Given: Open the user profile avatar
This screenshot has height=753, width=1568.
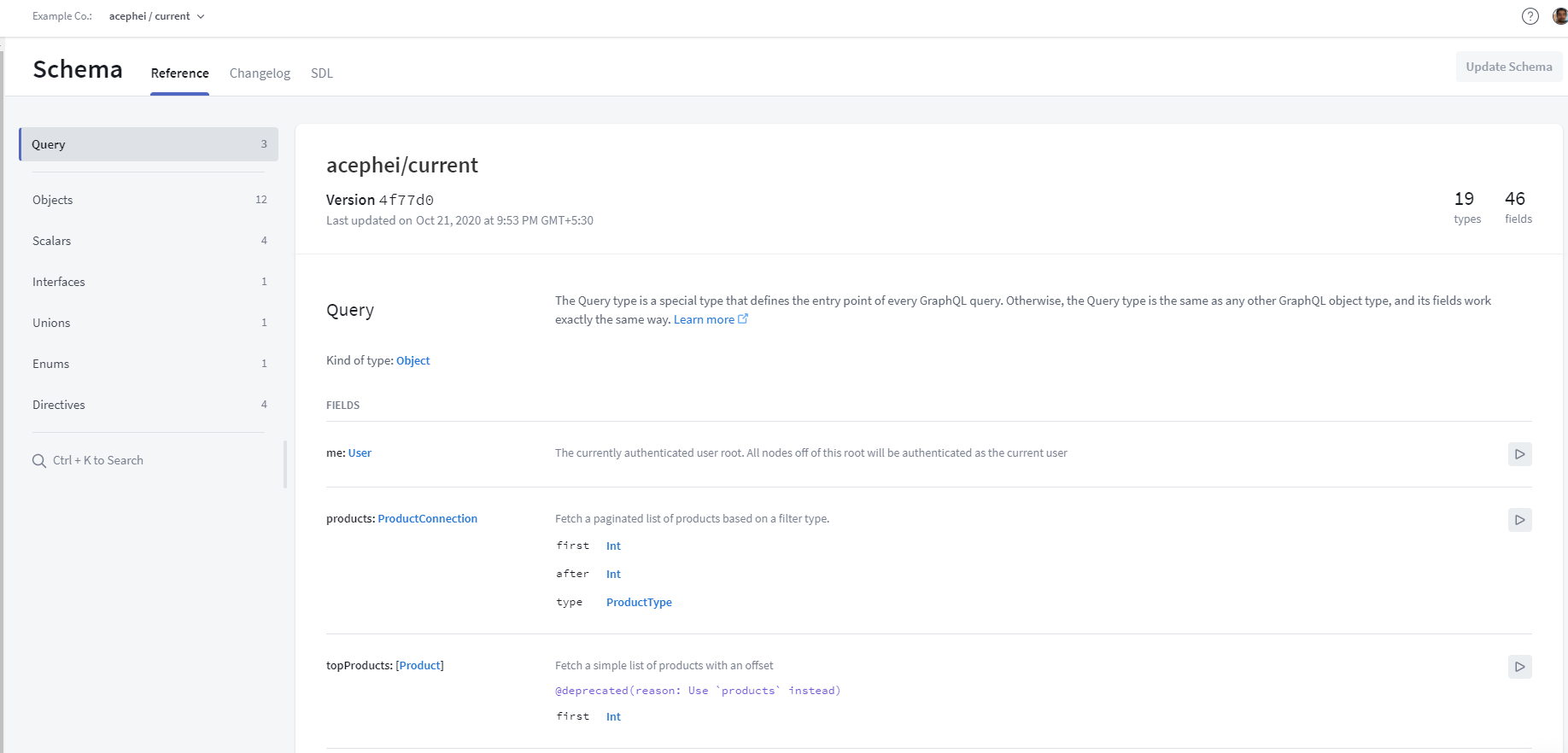Looking at the screenshot, I should point(1559,16).
